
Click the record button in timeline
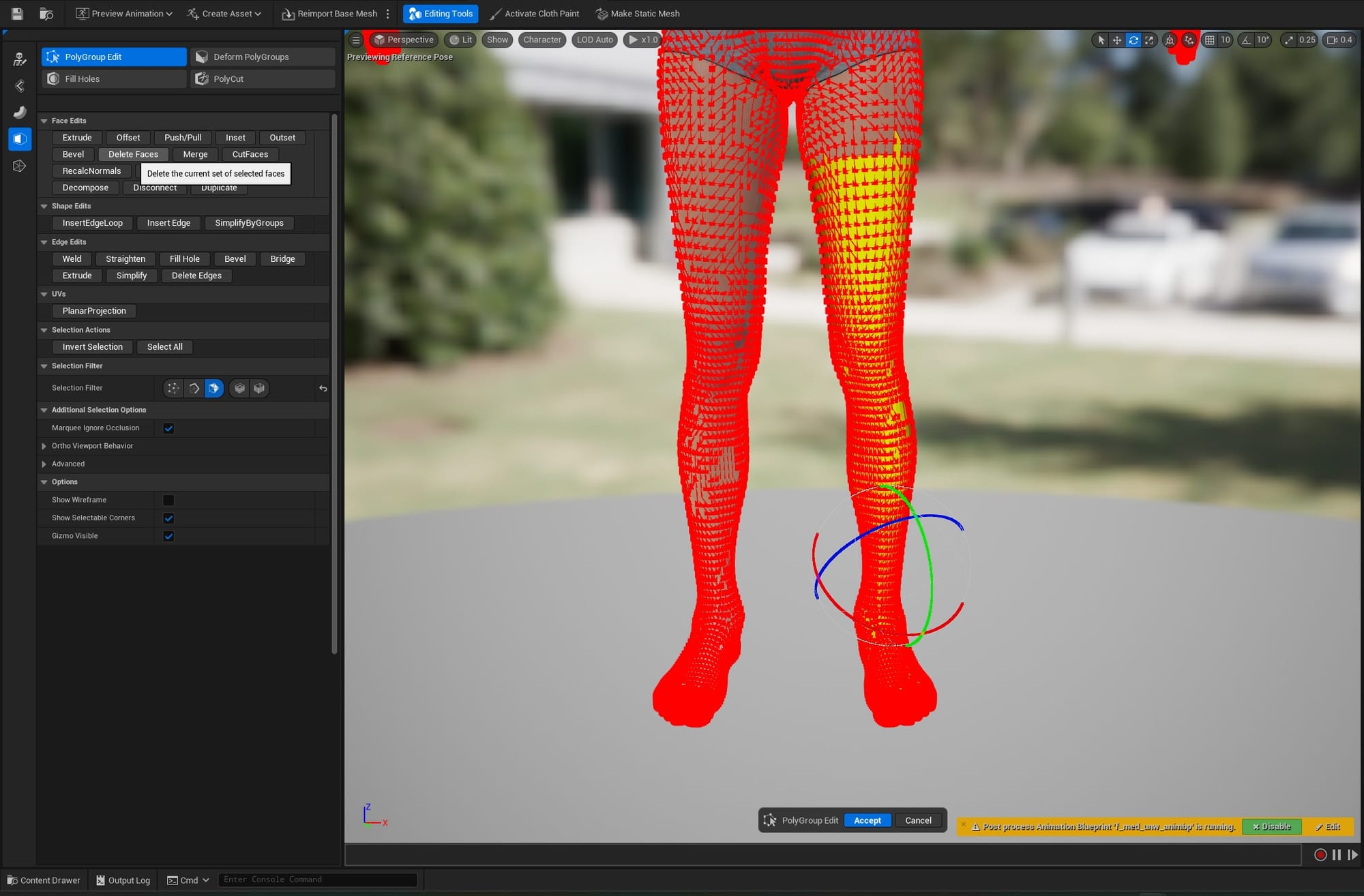click(x=1320, y=854)
